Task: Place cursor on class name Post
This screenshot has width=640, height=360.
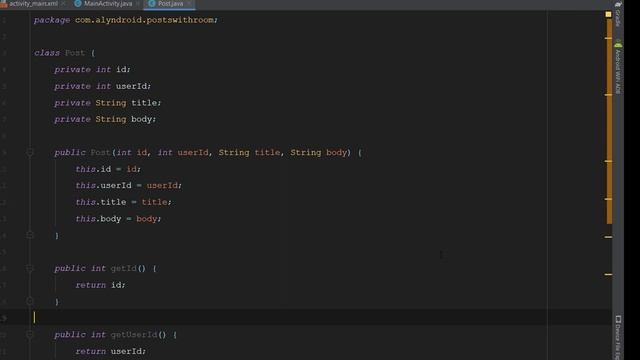Action: 75,53
